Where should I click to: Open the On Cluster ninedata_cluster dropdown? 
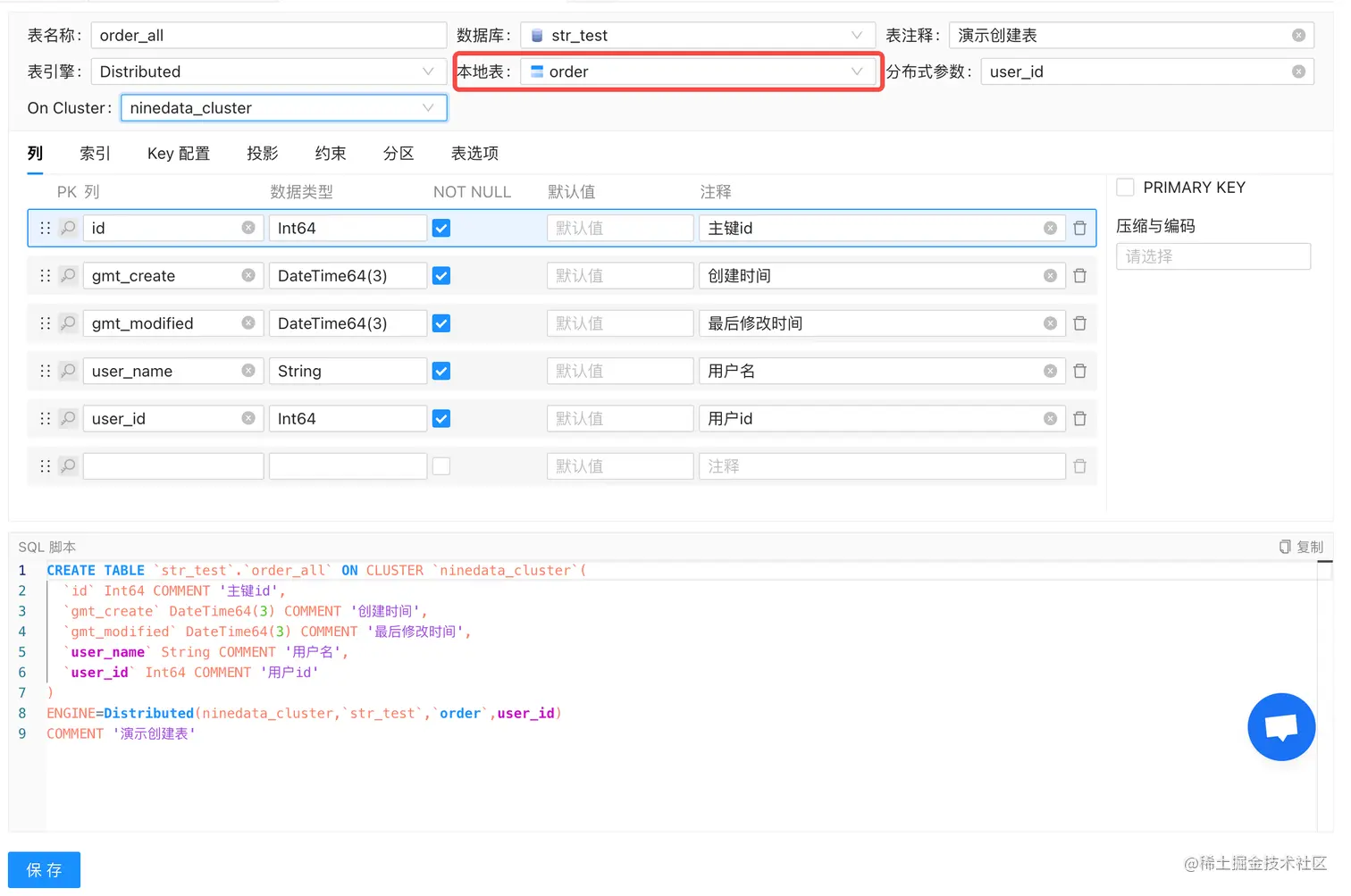(x=283, y=108)
